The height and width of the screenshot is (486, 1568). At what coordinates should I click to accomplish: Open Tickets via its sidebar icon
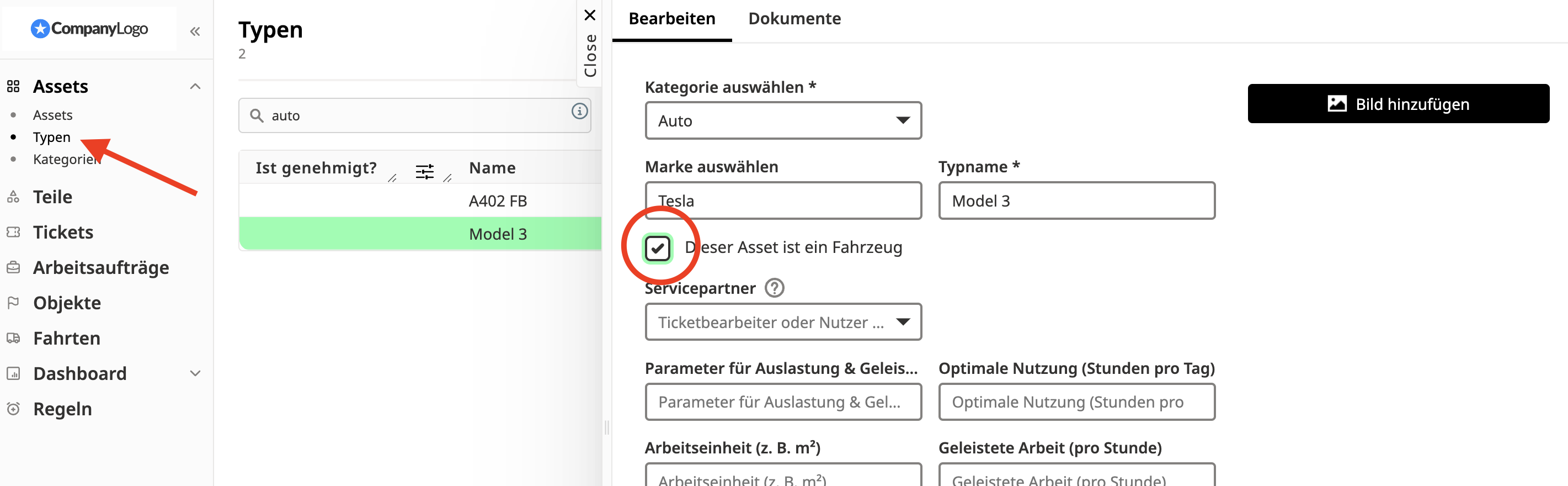13,232
